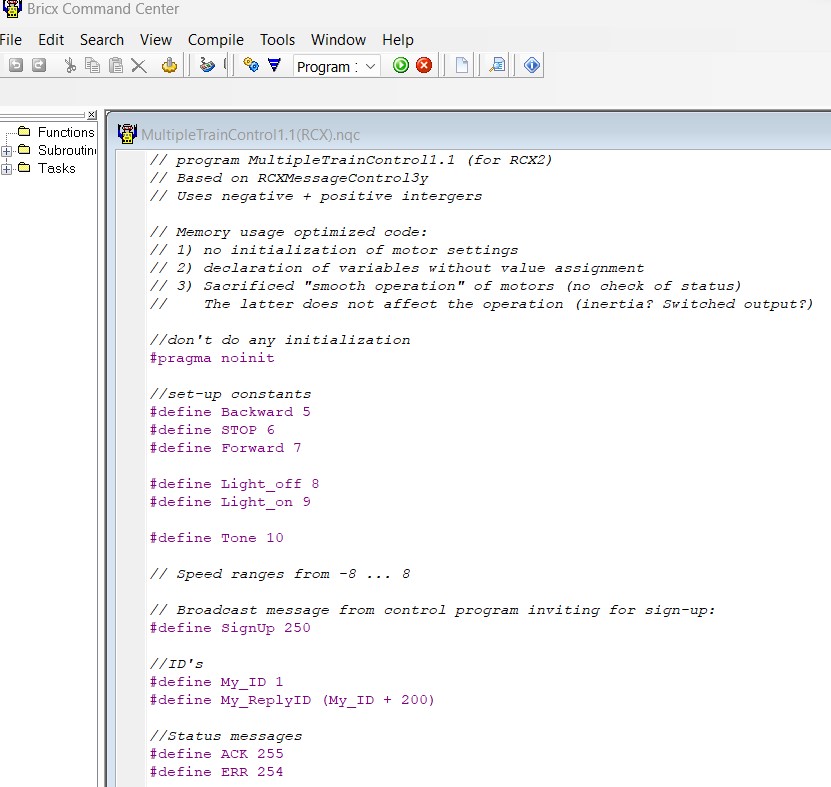
Task: Click the '// Memory usage optimized code:' comment
Action: coord(288,232)
